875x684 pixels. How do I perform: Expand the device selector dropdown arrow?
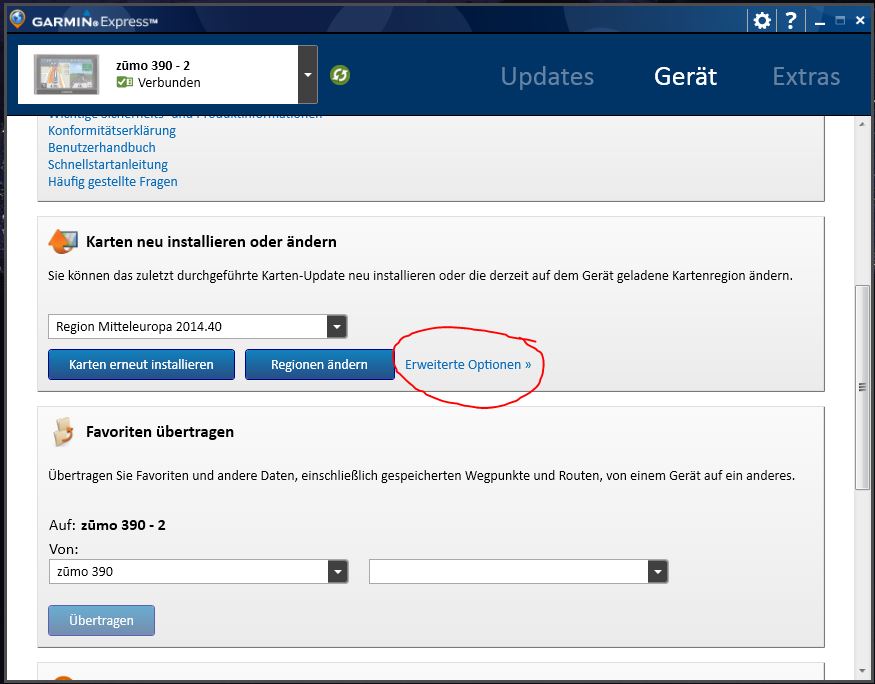(x=308, y=75)
